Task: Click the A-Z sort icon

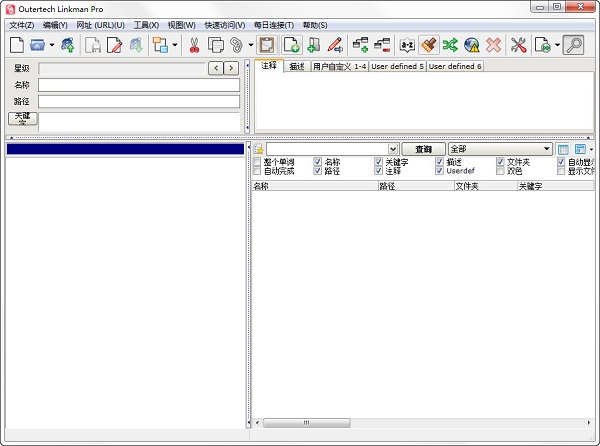Action: (x=407, y=45)
